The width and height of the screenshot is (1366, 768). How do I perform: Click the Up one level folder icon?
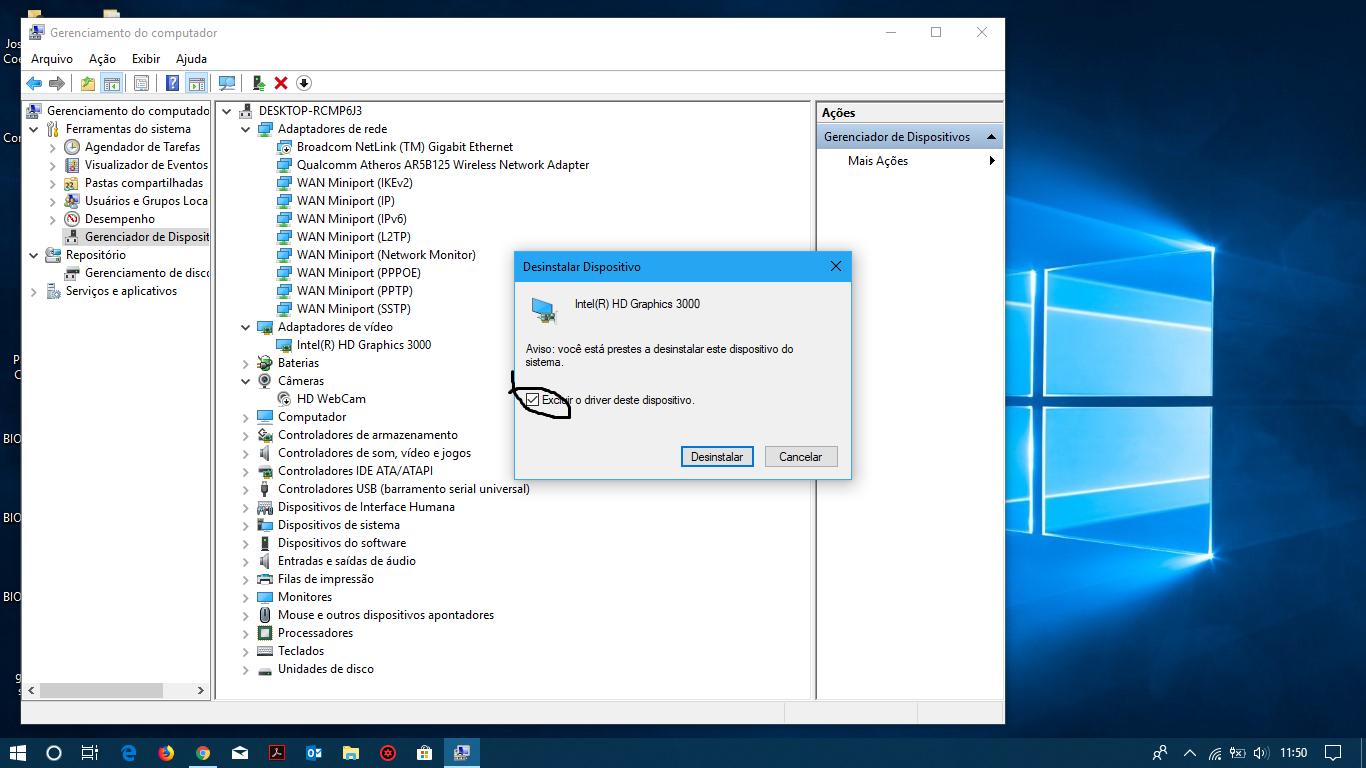tap(88, 83)
